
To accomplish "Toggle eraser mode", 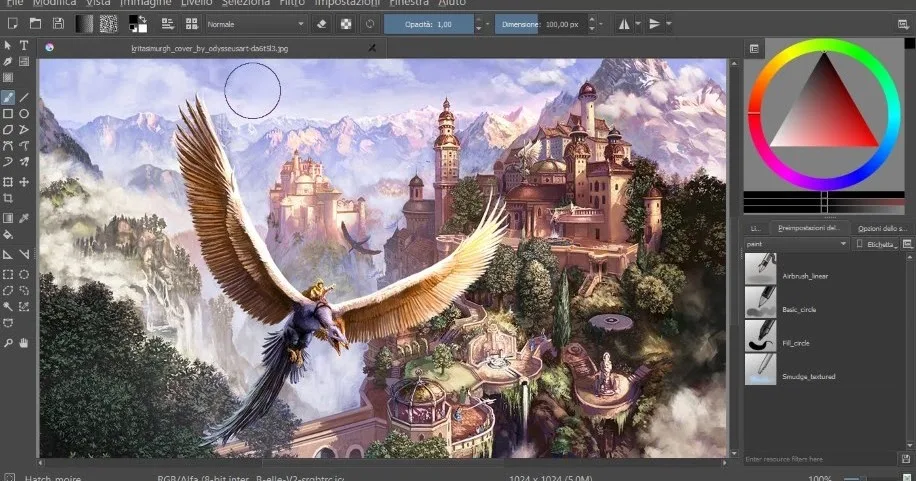I will coord(321,24).
